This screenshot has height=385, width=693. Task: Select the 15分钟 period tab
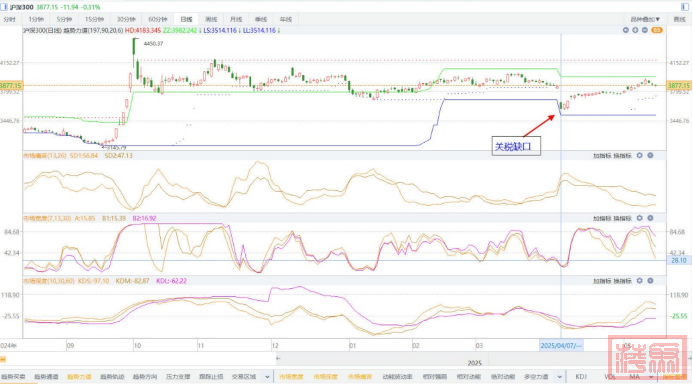[94, 19]
